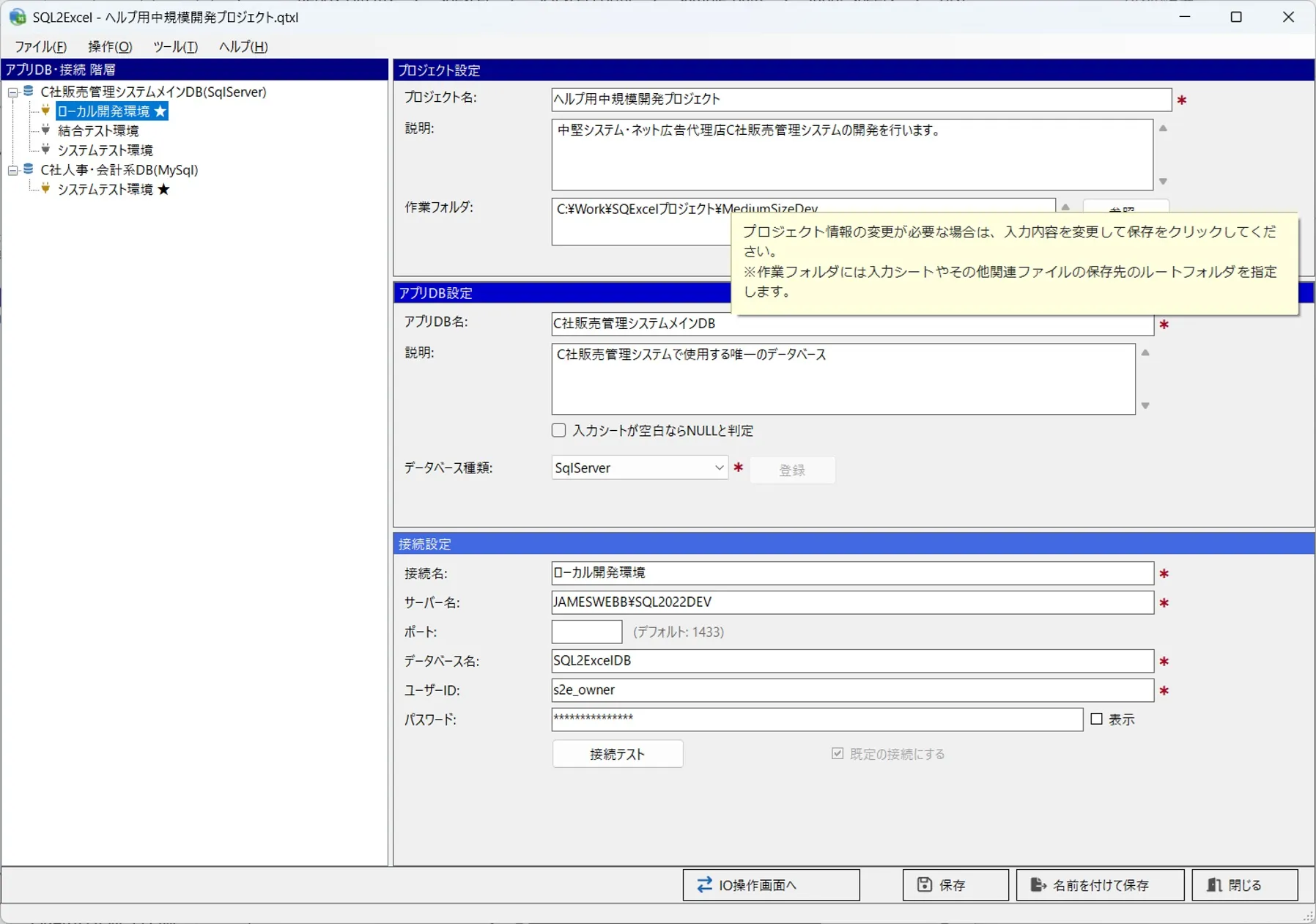
Task: Click the plug icon beside ローカル開発環境
Action: pyautogui.click(x=45, y=111)
